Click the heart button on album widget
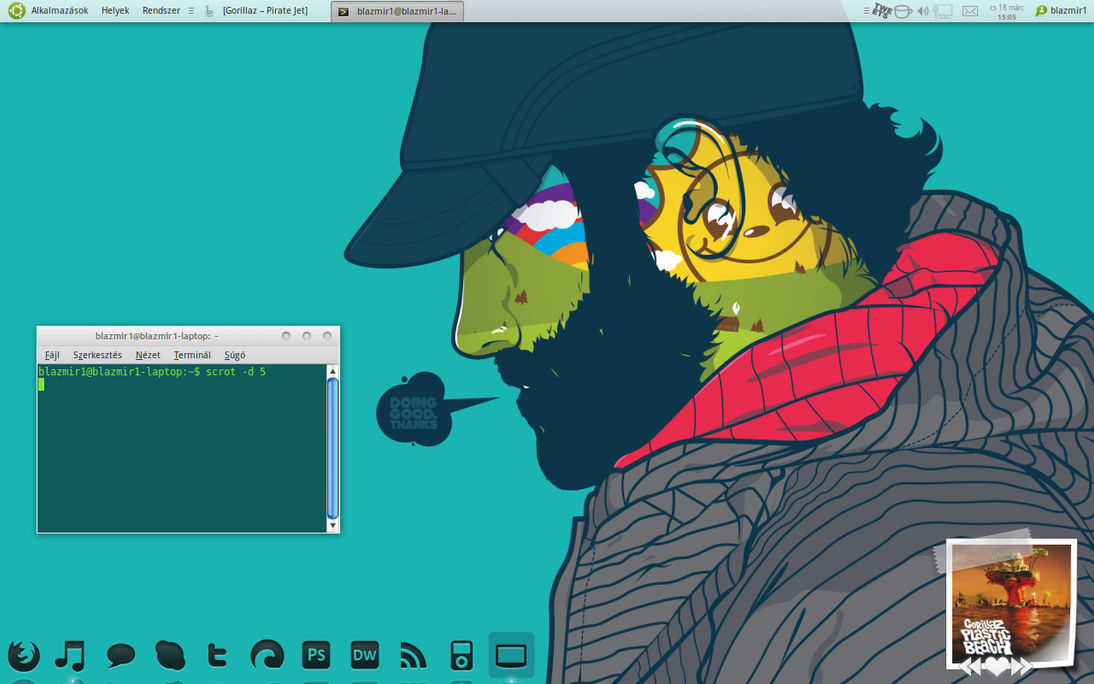Image resolution: width=1094 pixels, height=684 pixels. [995, 667]
